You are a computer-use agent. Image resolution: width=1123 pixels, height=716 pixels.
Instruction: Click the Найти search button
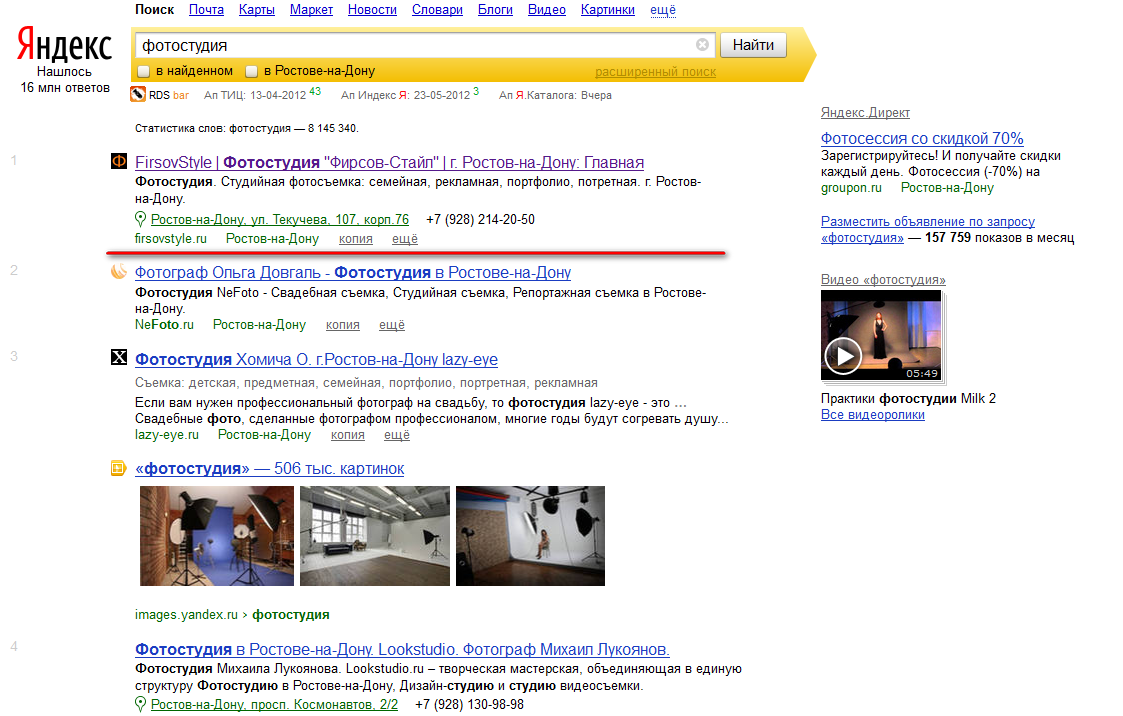pos(753,45)
